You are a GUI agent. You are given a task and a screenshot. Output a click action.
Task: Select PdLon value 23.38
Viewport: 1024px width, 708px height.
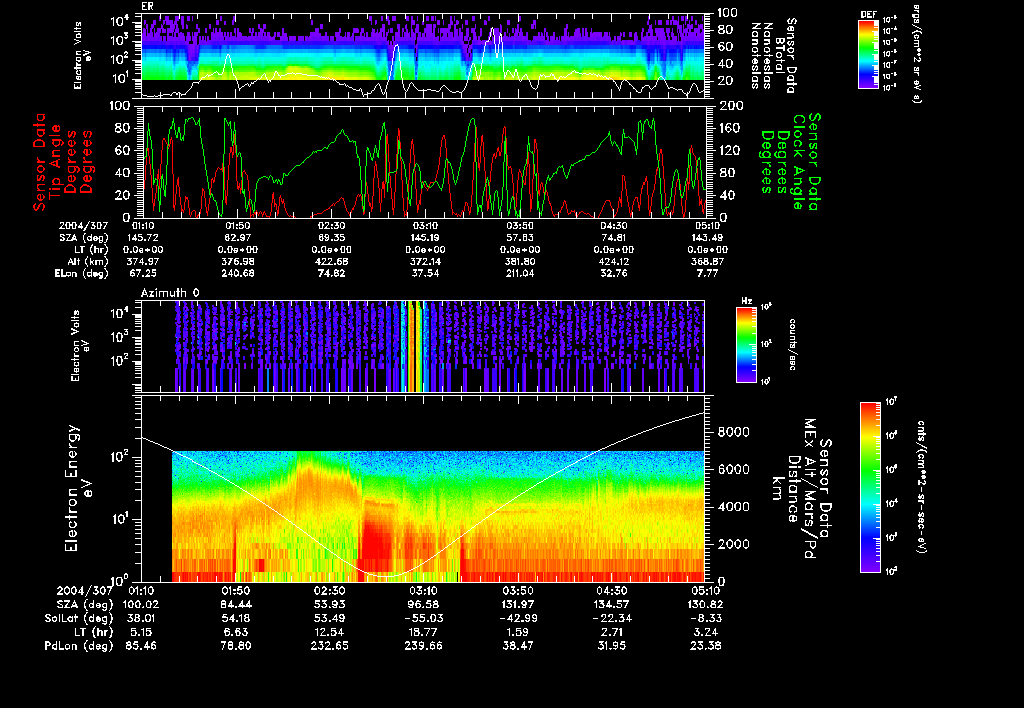click(705, 646)
